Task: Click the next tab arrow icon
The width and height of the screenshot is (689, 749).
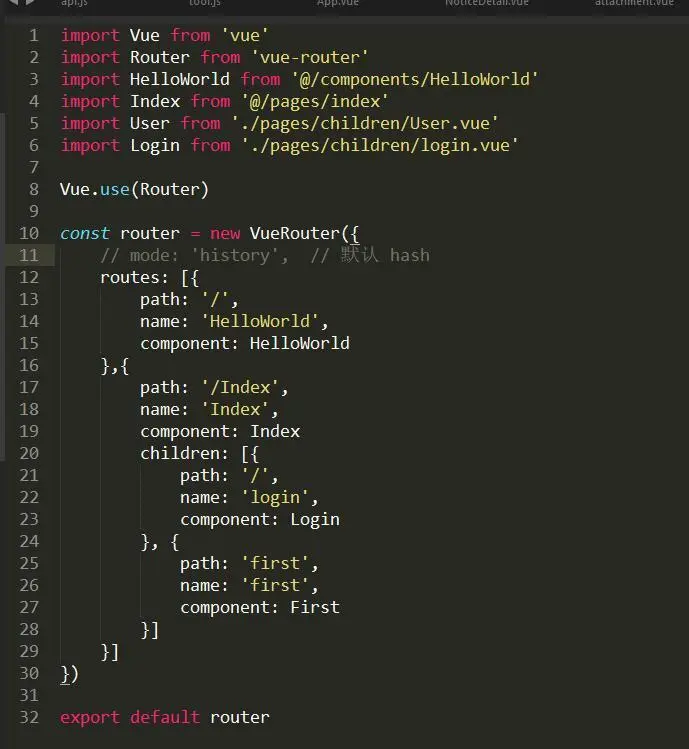Action: click(x=30, y=2)
